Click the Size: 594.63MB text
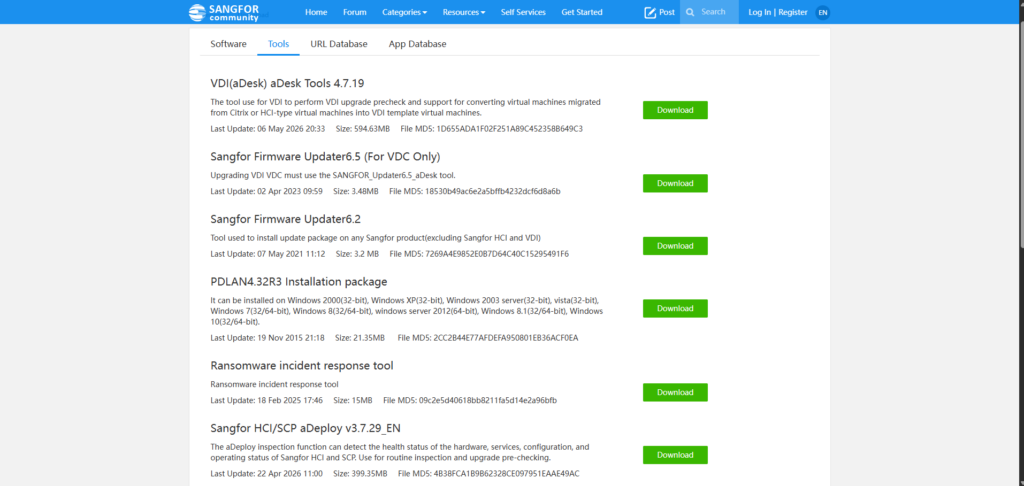Image resolution: width=1024 pixels, height=486 pixels. pyautogui.click(x=362, y=129)
